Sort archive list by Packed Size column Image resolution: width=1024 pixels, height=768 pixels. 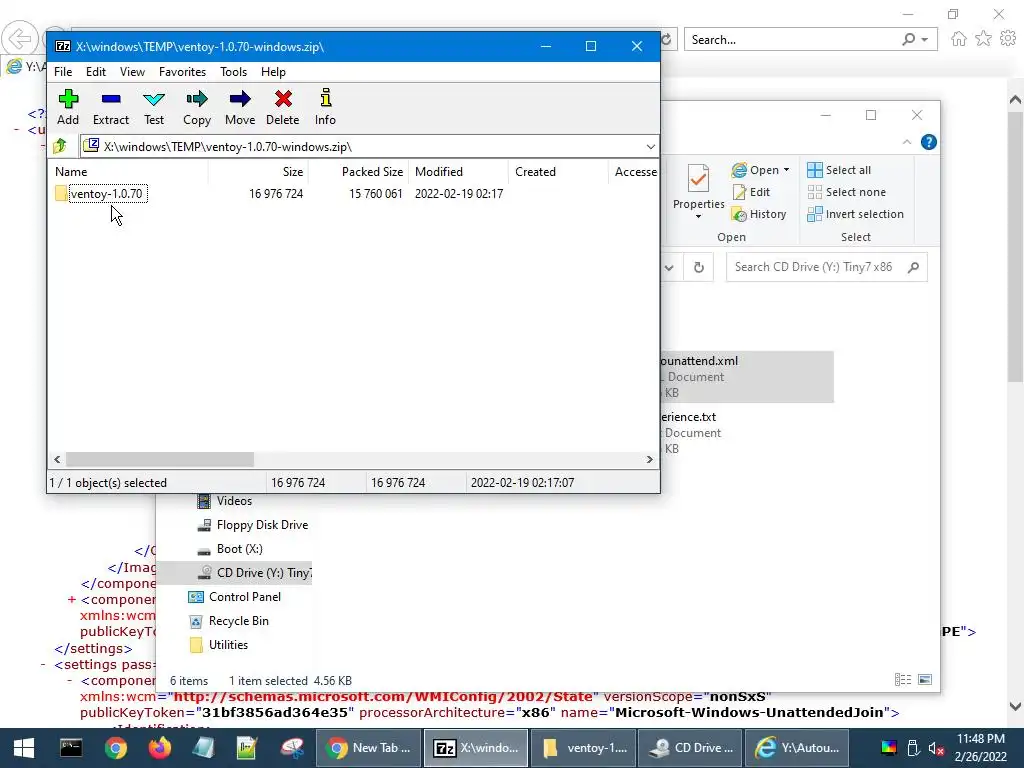[359, 172]
